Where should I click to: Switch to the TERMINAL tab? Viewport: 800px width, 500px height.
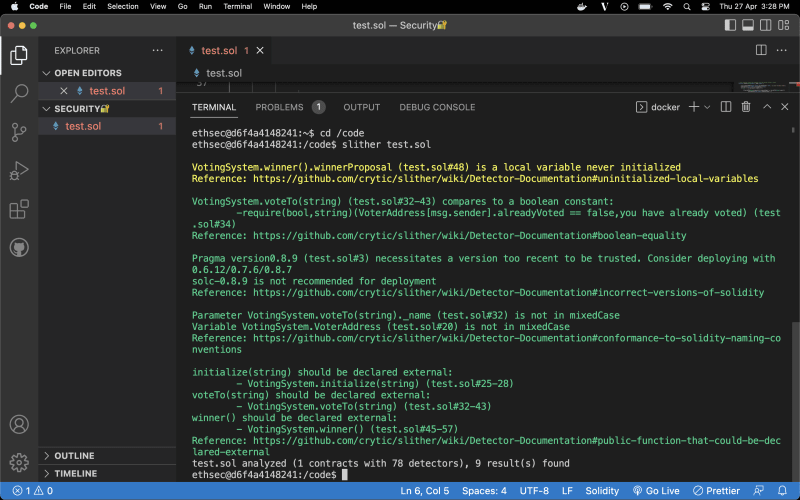coord(214,107)
